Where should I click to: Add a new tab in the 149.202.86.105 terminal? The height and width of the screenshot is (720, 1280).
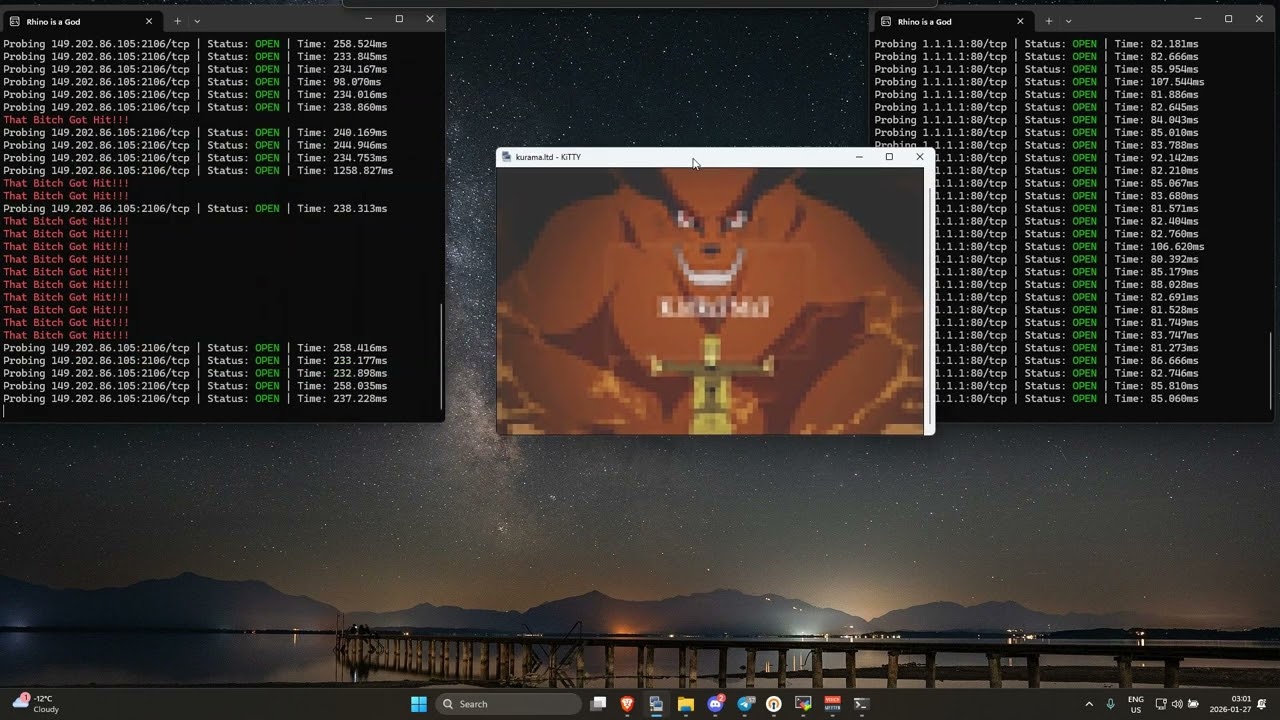(177, 21)
